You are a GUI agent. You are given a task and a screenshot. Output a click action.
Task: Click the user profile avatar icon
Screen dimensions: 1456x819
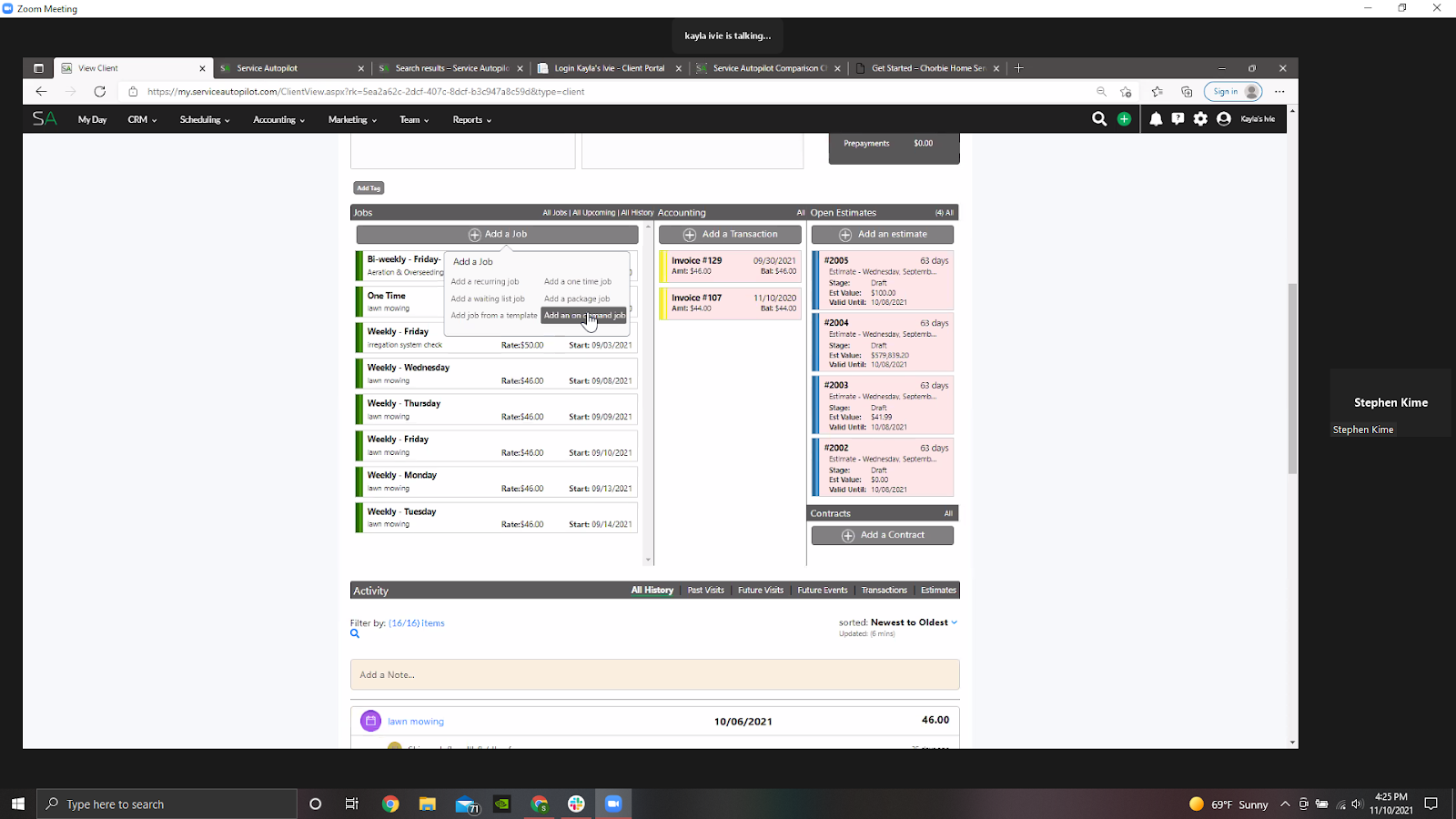pos(1224,119)
